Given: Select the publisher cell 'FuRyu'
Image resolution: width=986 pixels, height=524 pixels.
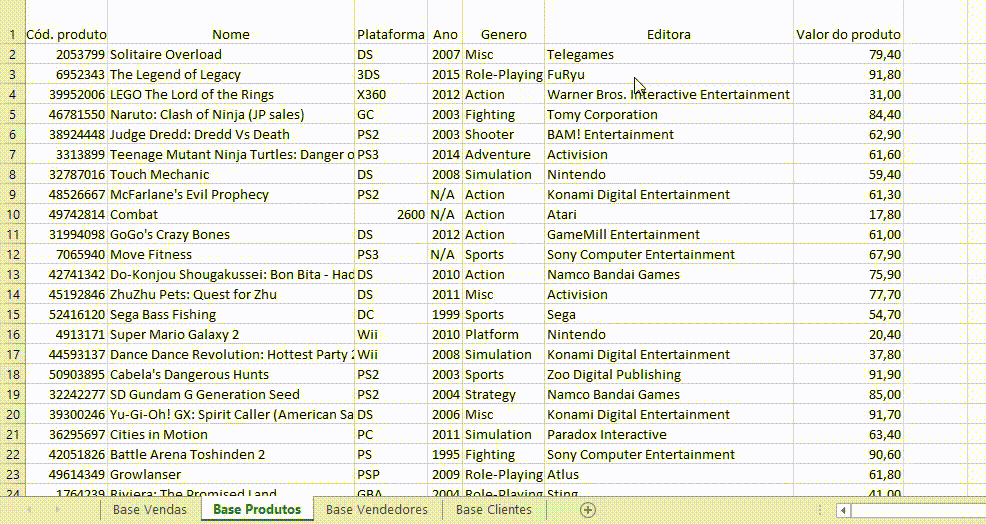Looking at the screenshot, I should point(668,75).
